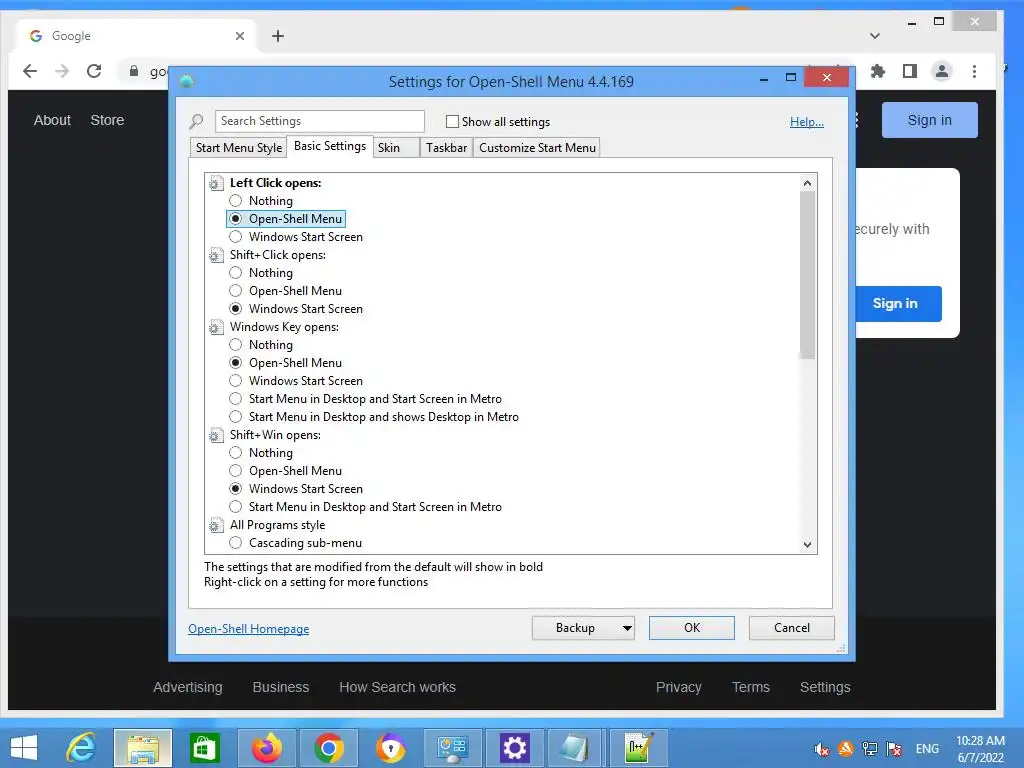Click the Cancel button

pos(792,628)
